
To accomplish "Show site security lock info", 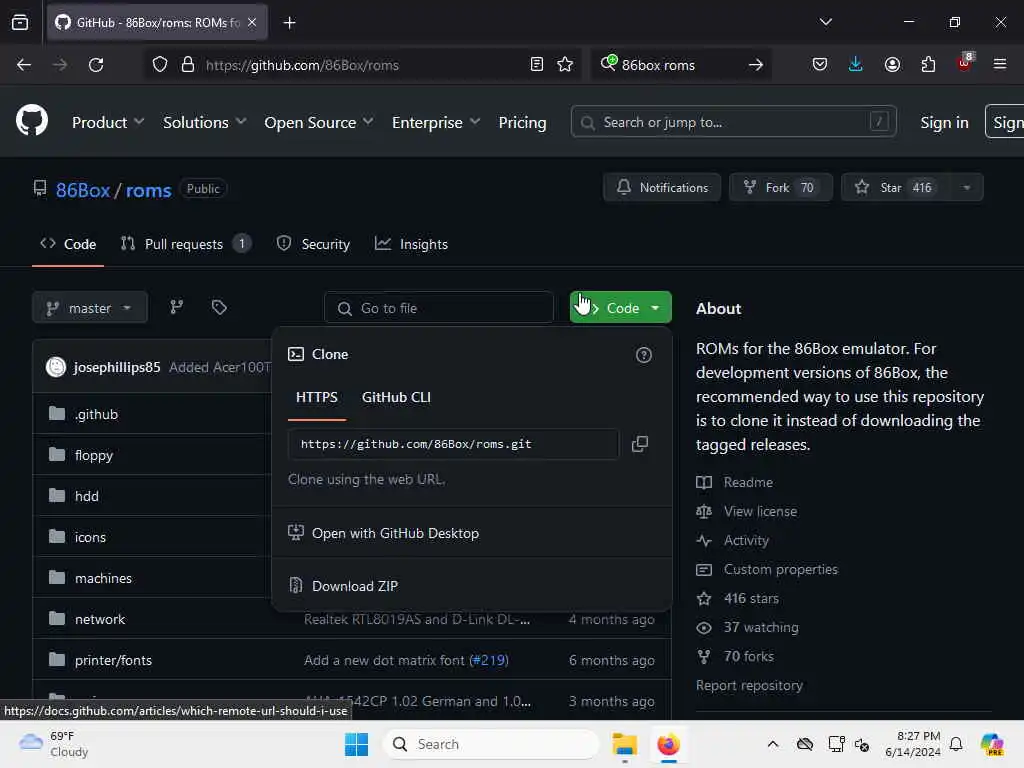I will (x=188, y=65).
